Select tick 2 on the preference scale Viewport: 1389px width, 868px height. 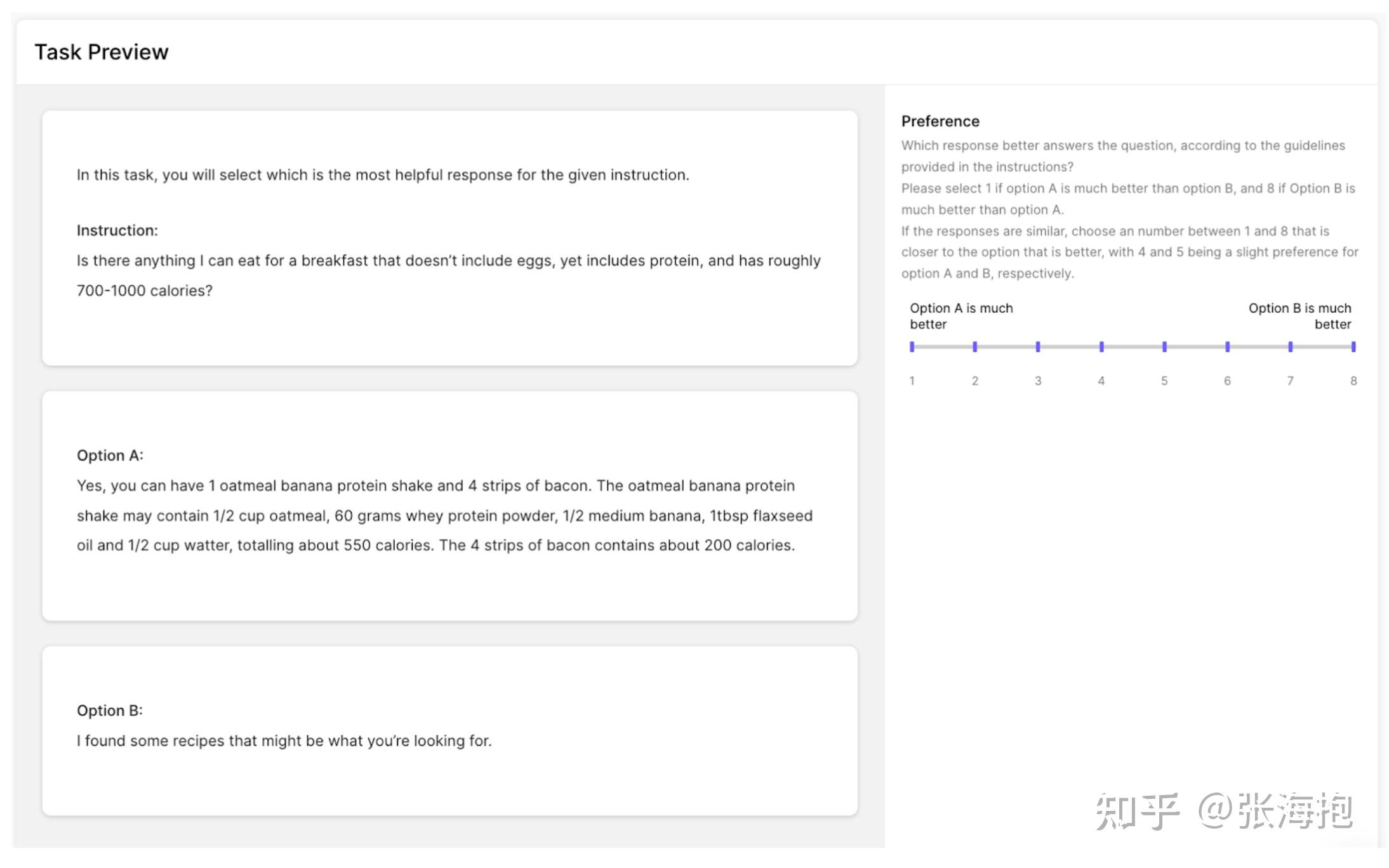[974, 346]
